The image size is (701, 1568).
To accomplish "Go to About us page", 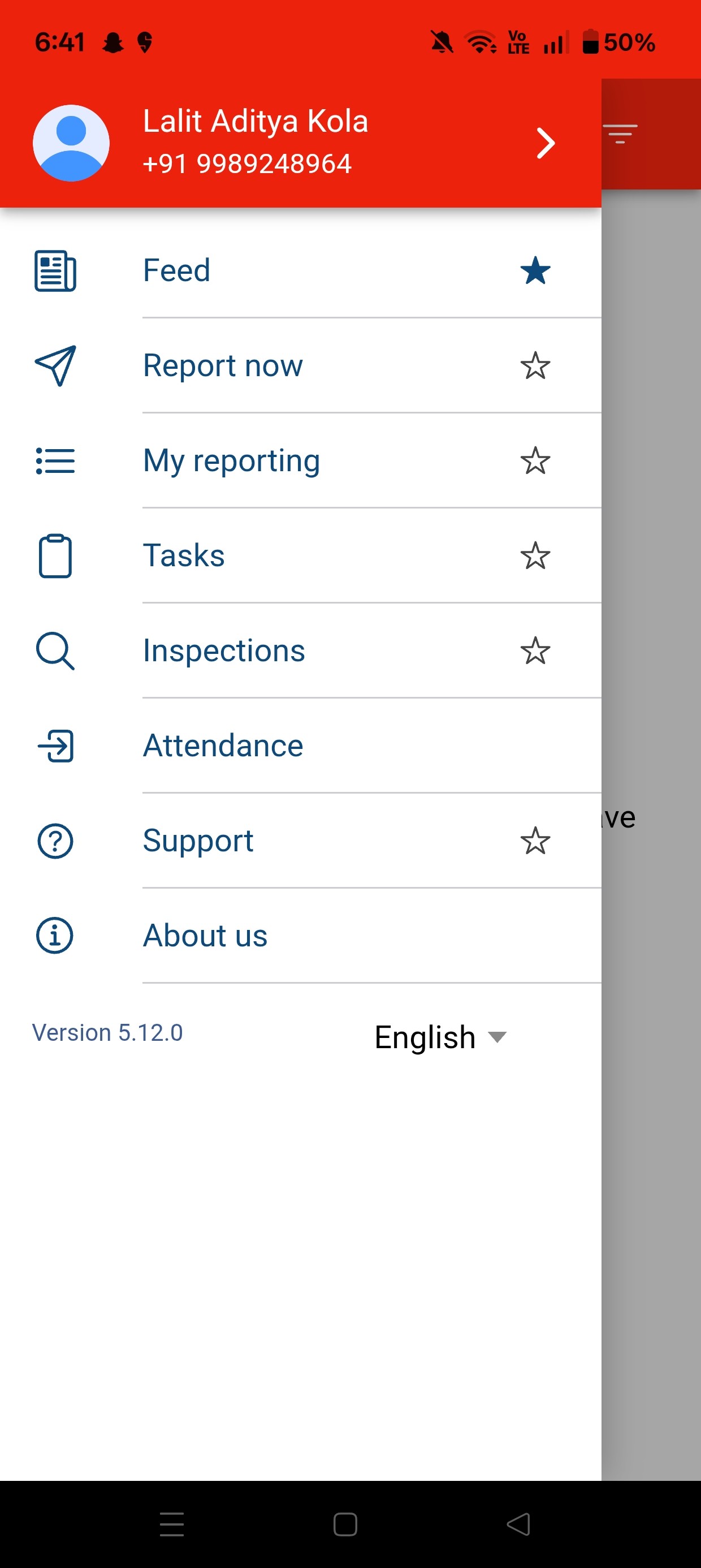I will point(205,936).
